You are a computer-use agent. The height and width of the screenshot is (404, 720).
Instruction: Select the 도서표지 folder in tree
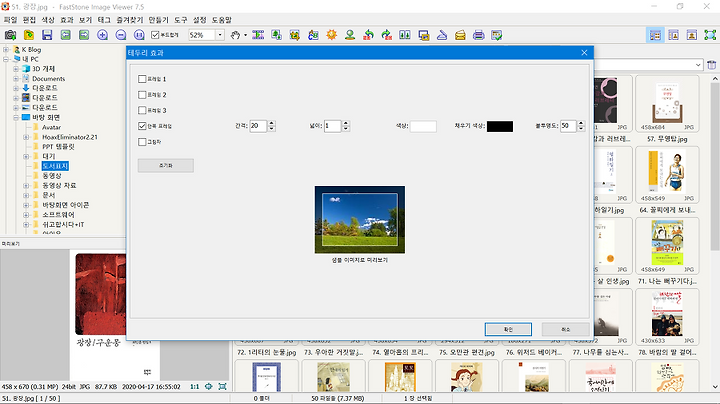[x=55, y=166]
